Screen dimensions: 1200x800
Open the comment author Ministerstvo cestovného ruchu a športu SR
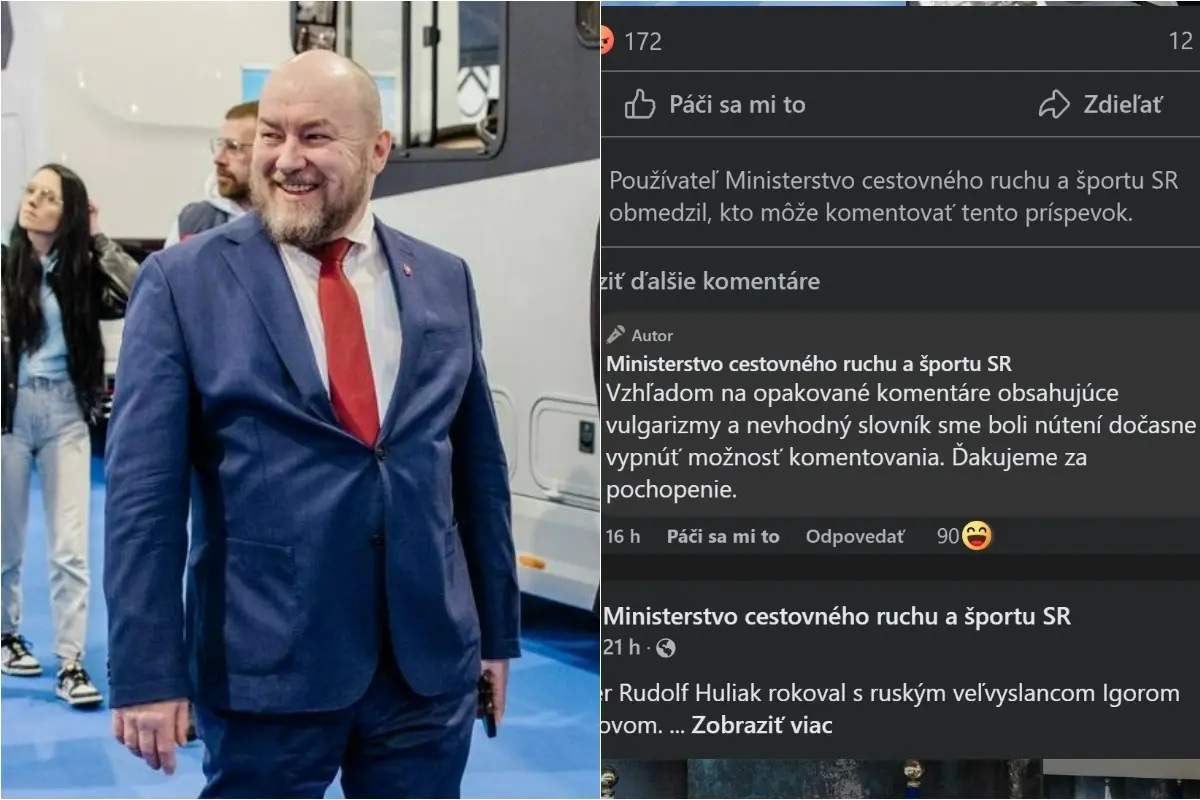809,365
